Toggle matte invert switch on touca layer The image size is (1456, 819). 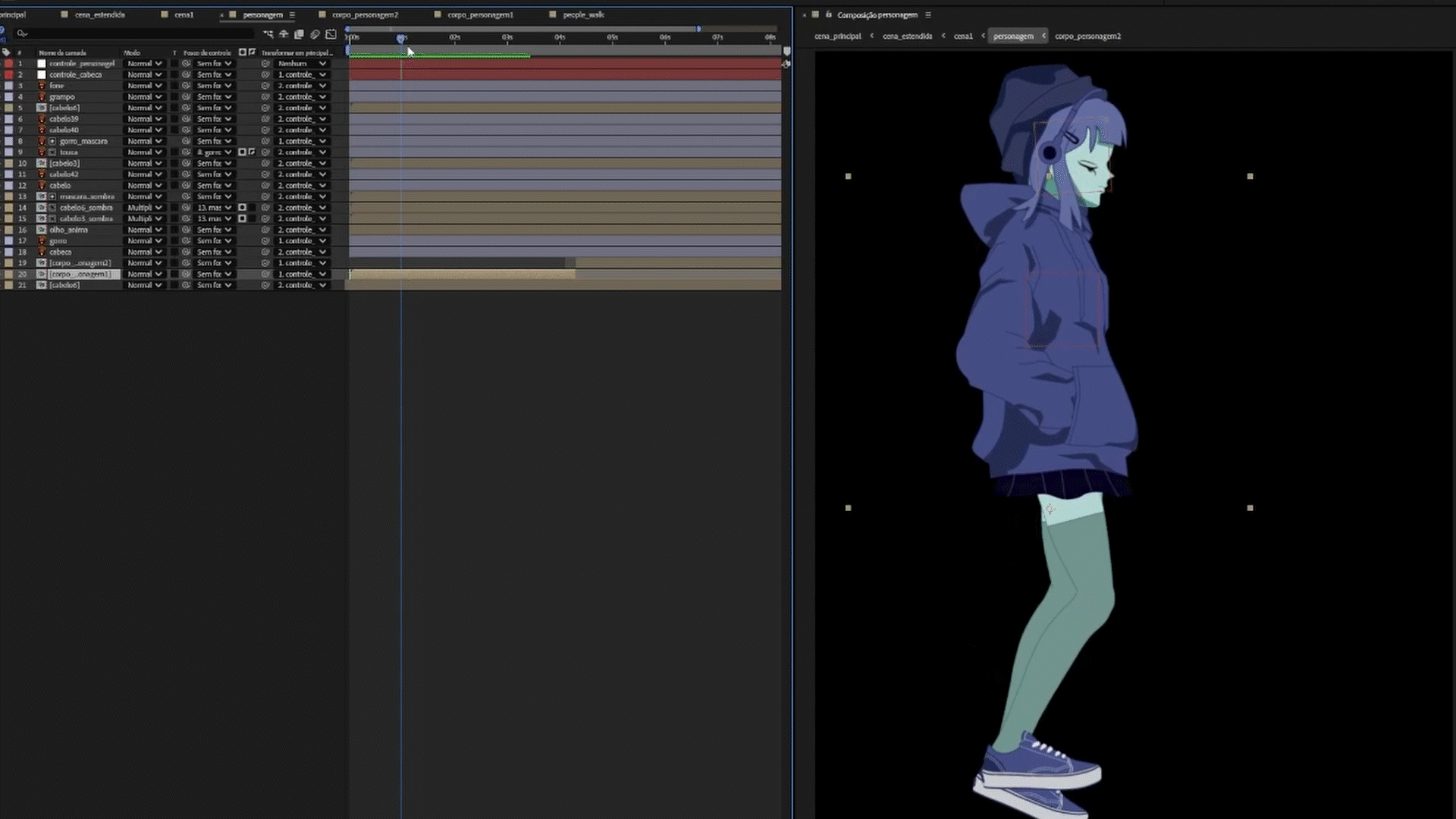(x=252, y=152)
